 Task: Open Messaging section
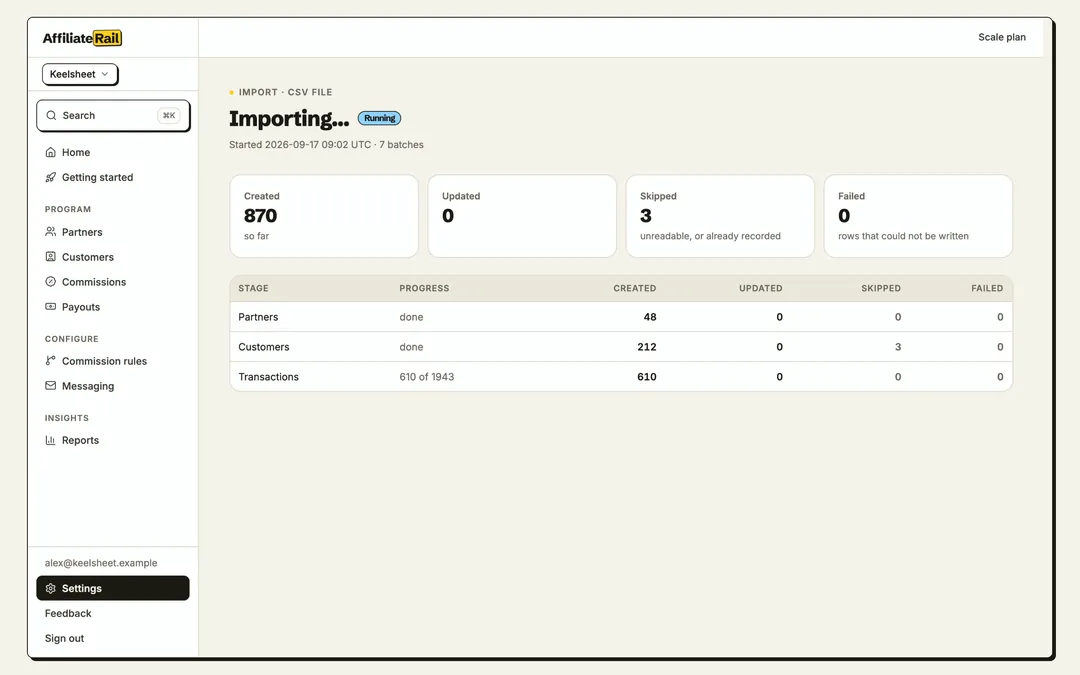click(87, 386)
